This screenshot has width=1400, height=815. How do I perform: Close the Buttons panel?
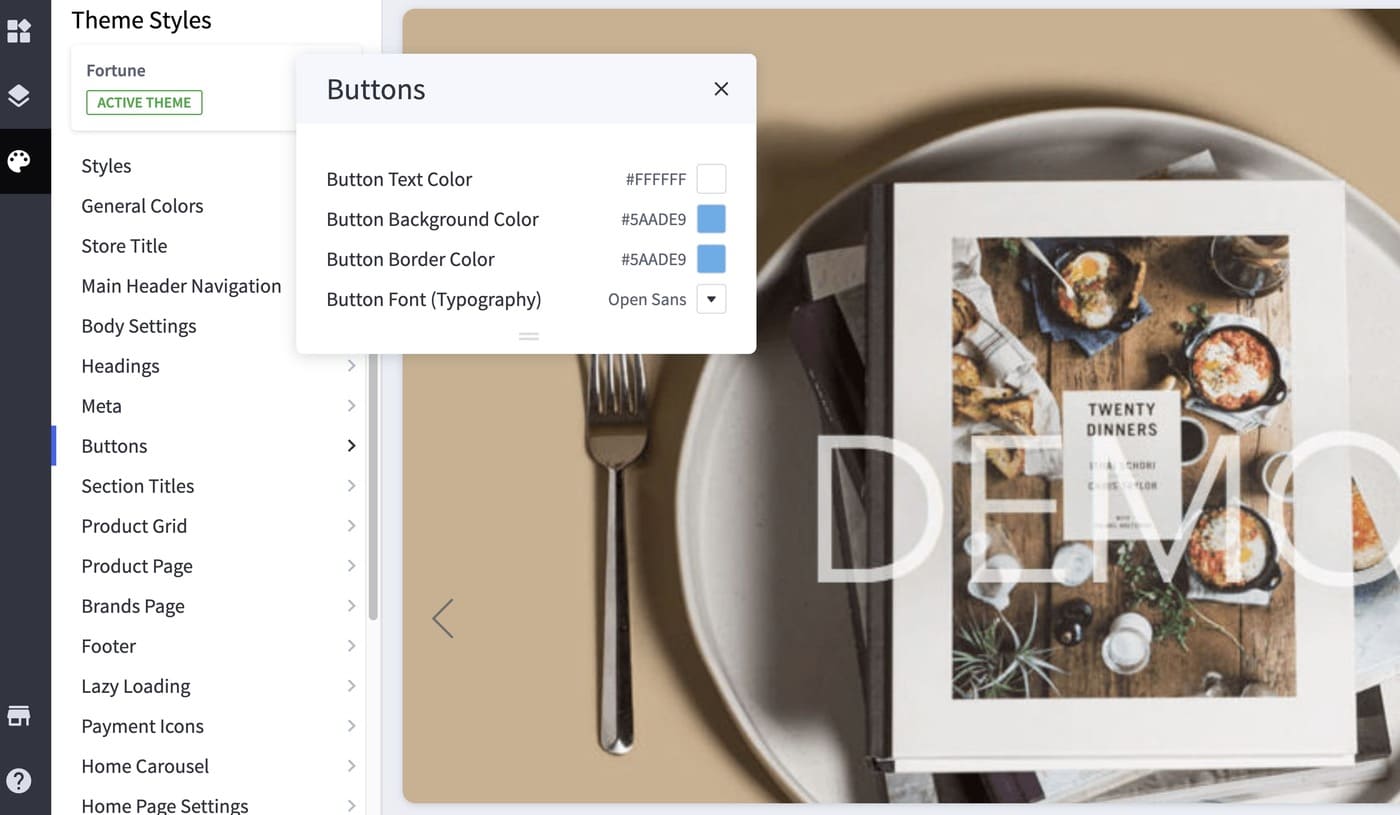tap(721, 89)
